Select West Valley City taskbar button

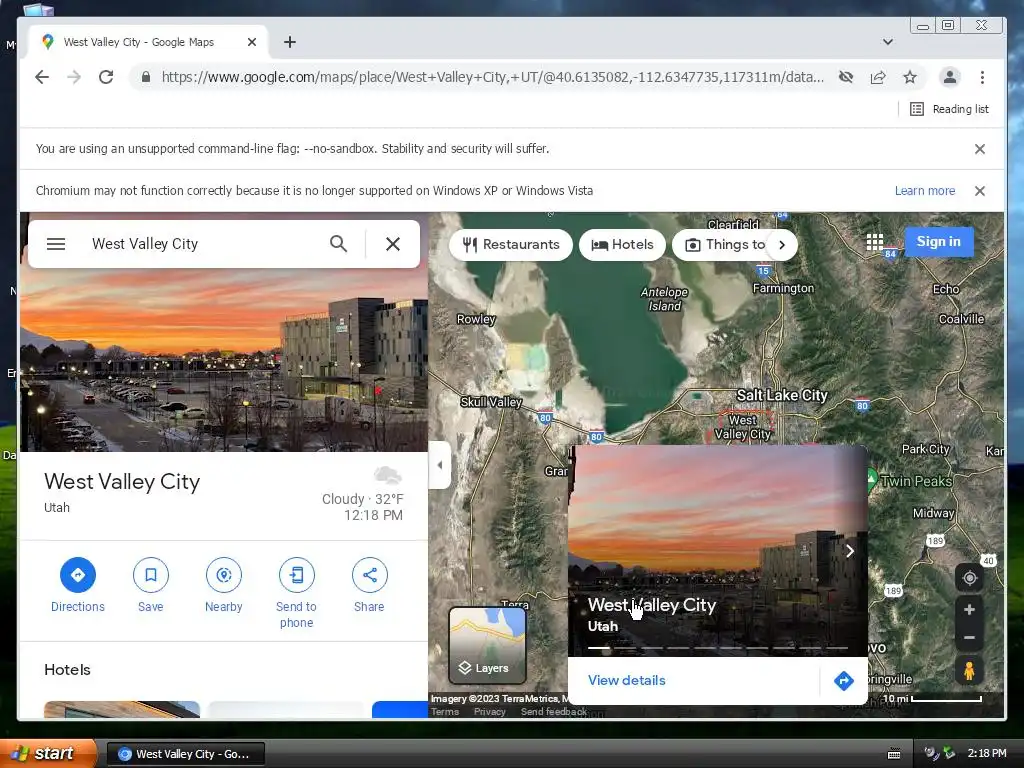(x=185, y=754)
